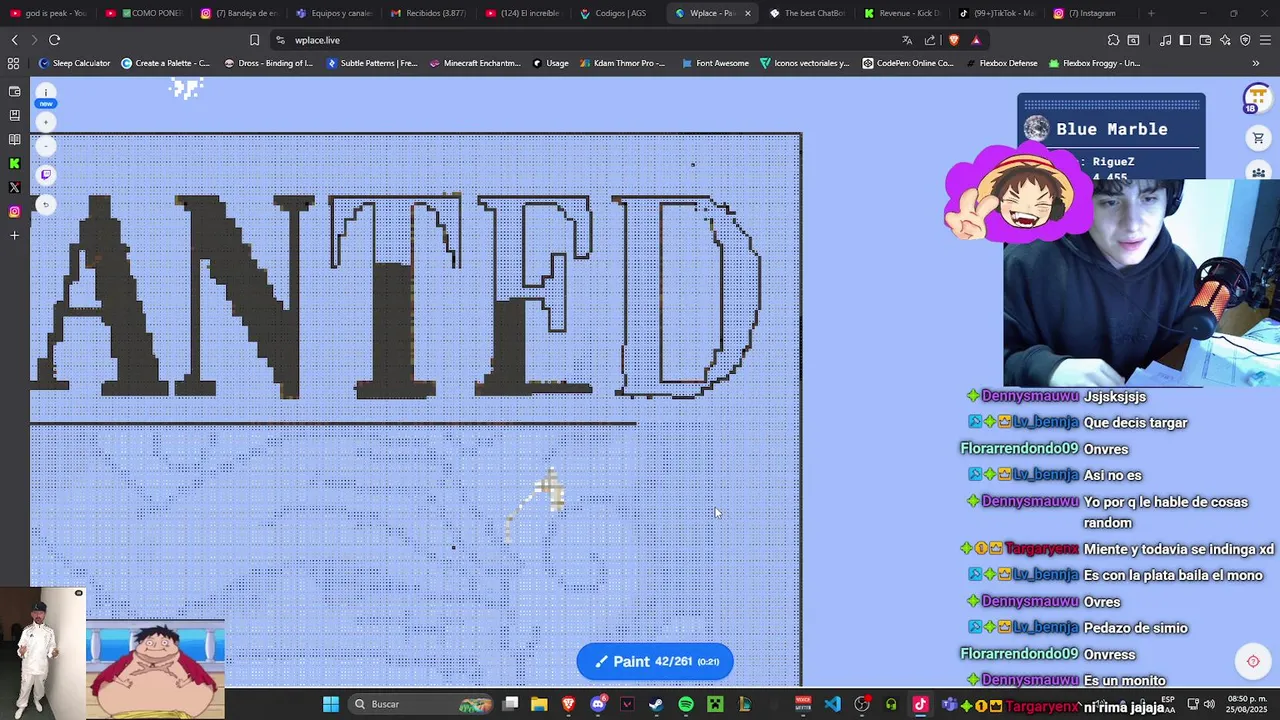
Task: Open the Instagram sidebar shortcut
Action: pyautogui.click(x=14, y=211)
